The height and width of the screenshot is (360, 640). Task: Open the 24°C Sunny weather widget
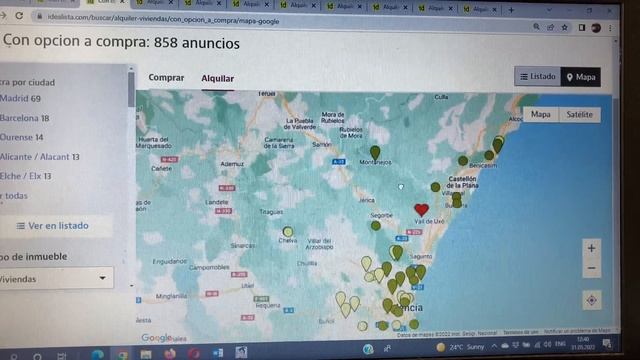tap(460, 347)
